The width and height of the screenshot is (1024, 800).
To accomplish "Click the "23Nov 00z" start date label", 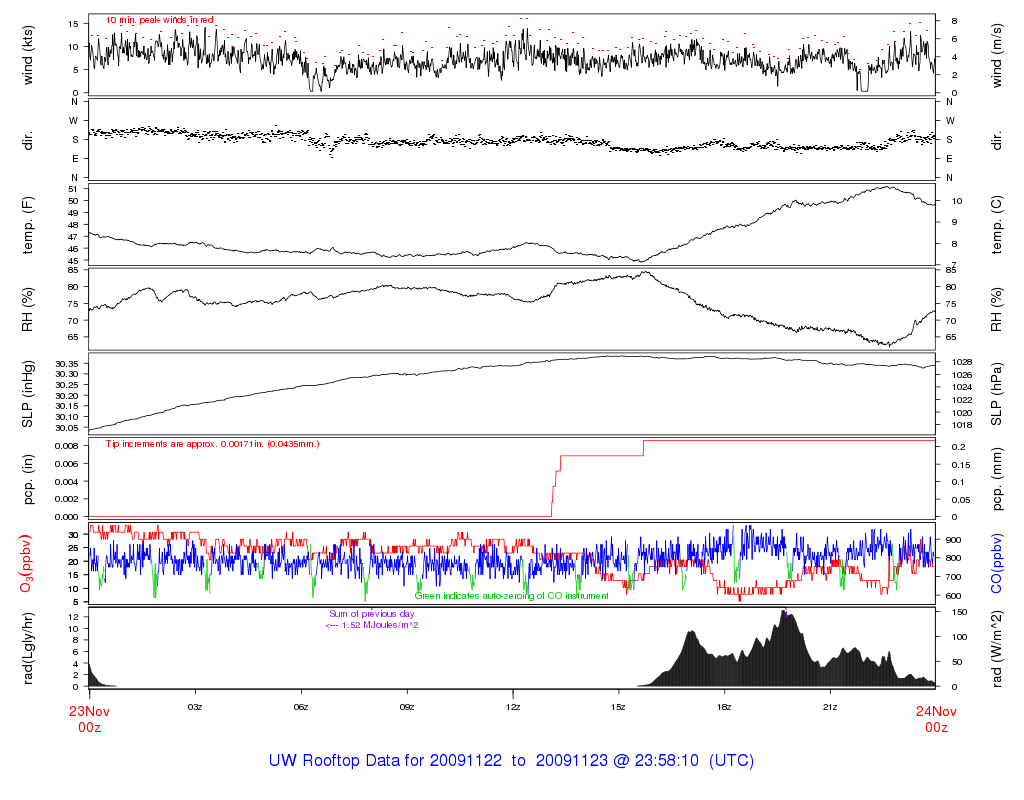I will tap(89, 719).
